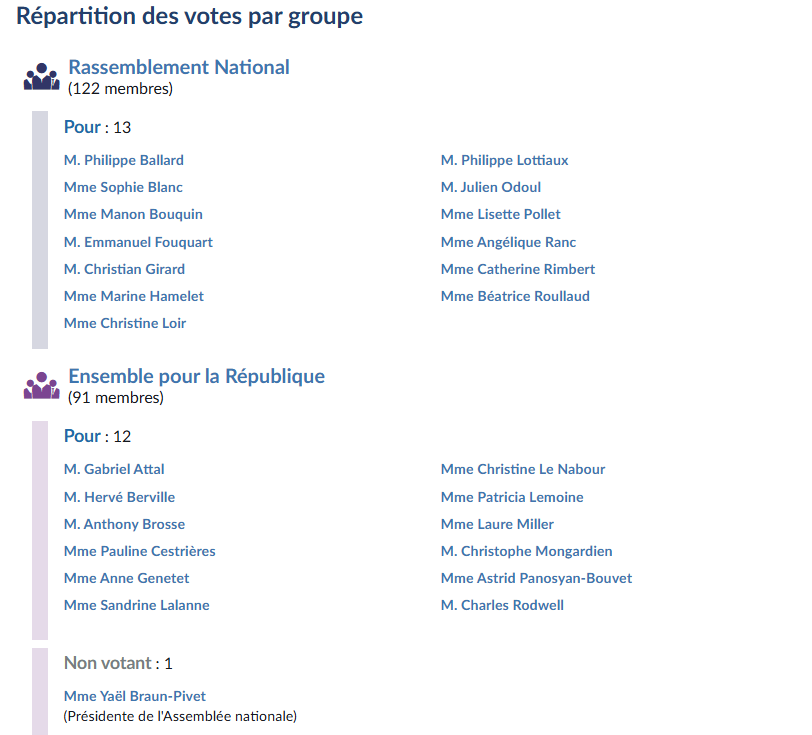The image size is (812, 735).
Task: Select Mme Sophie Blanc's name
Action: click(x=123, y=187)
